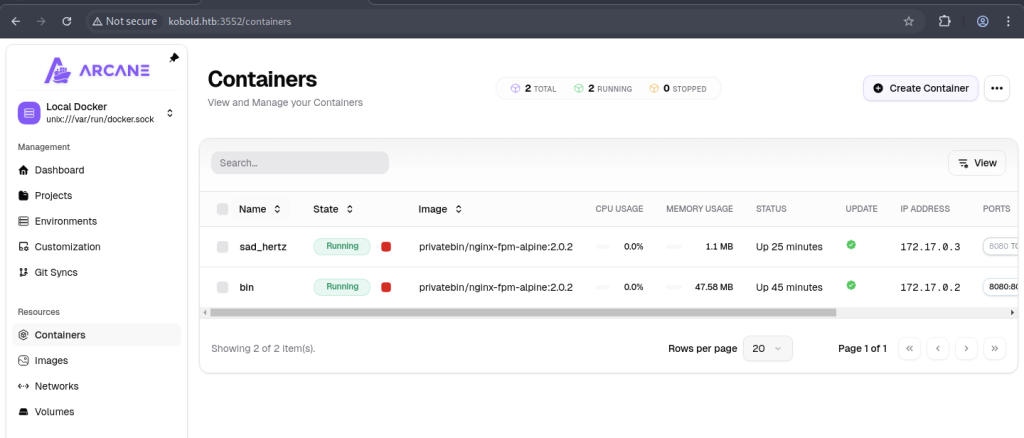
Task: Open Projects in the sidebar
Action: click(x=97, y=196)
